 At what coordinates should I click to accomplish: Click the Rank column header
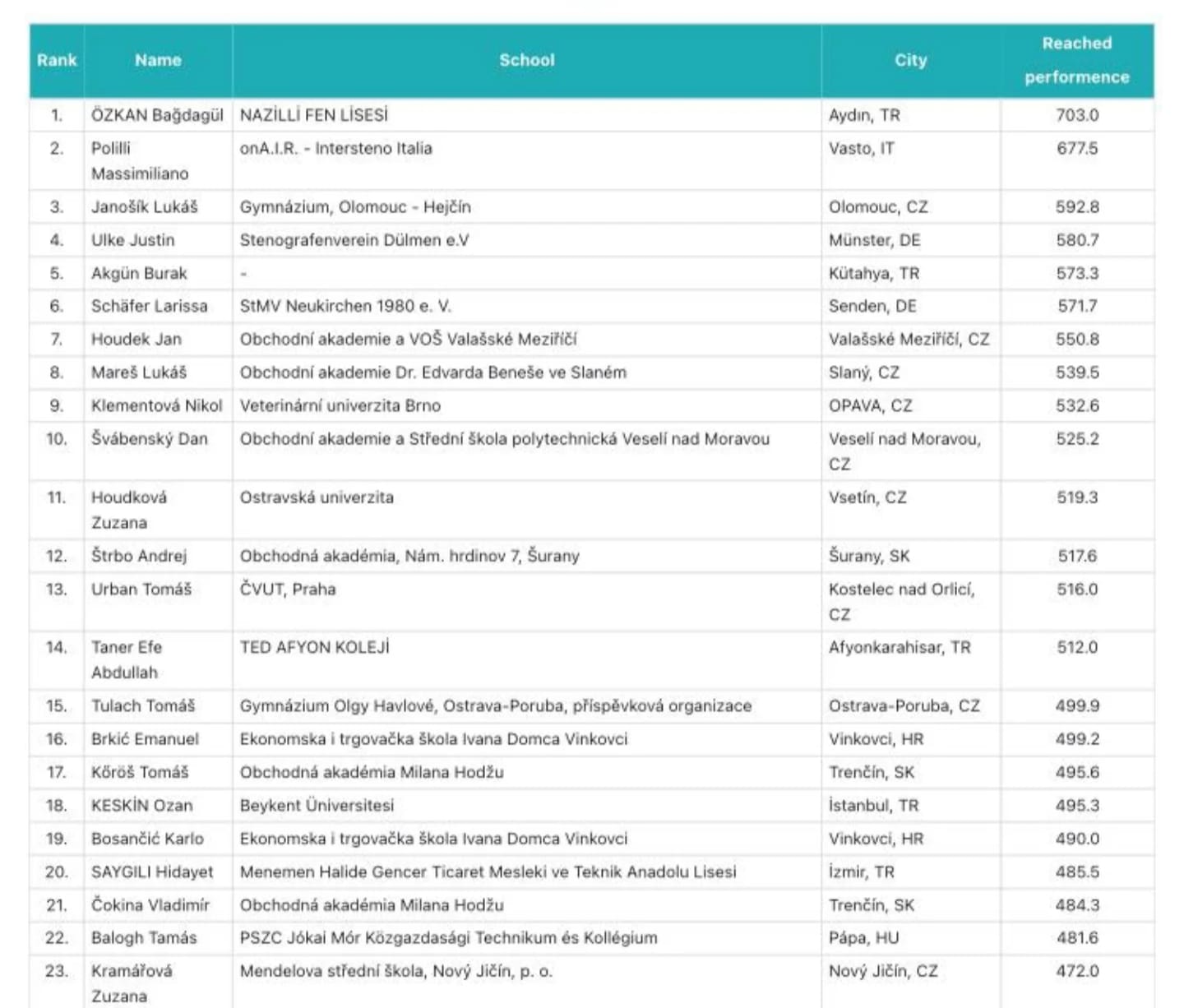coord(57,60)
